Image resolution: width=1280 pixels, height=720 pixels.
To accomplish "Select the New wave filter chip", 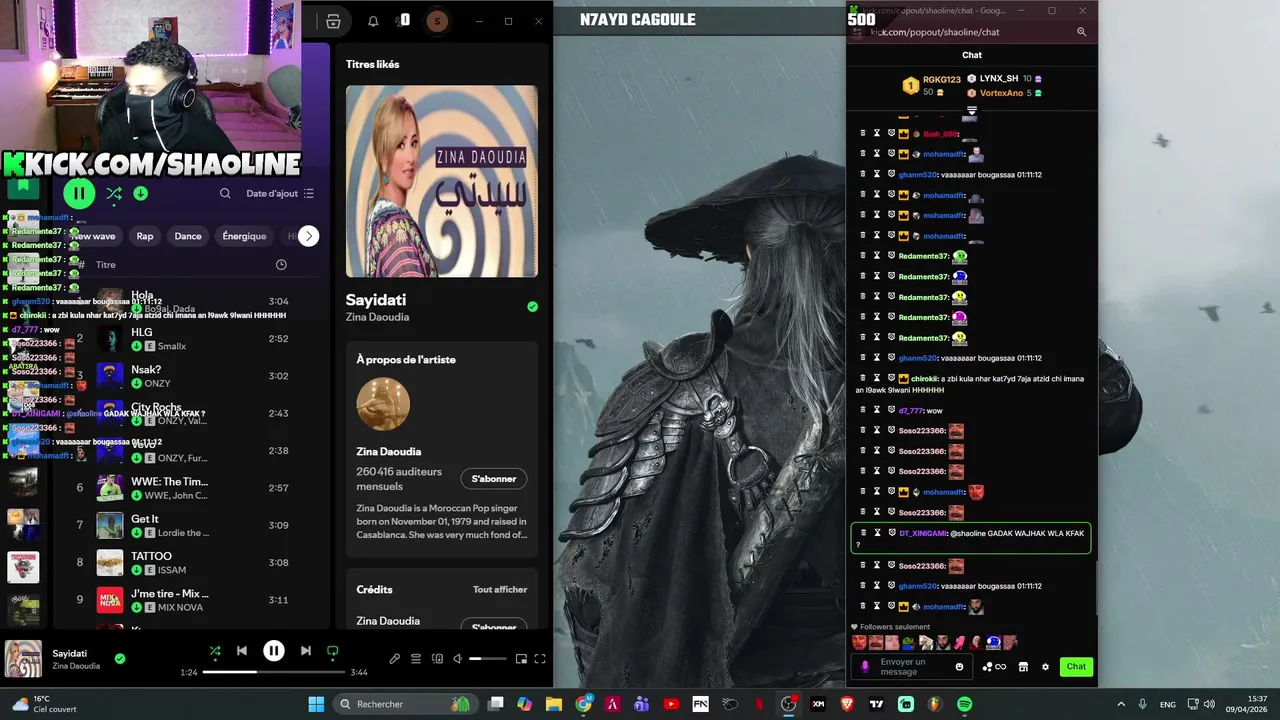I will [x=93, y=236].
